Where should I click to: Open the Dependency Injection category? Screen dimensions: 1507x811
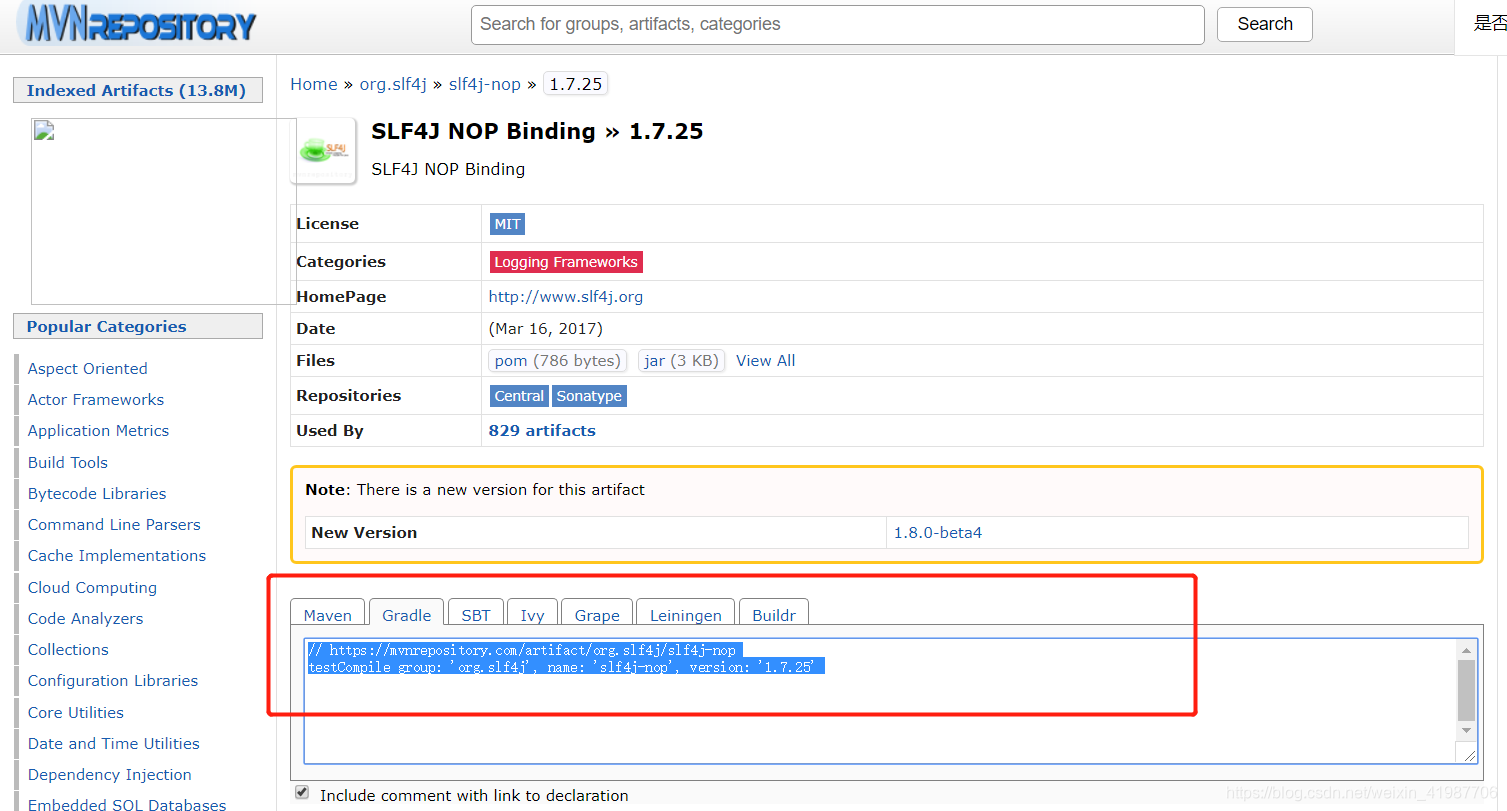pos(110,774)
